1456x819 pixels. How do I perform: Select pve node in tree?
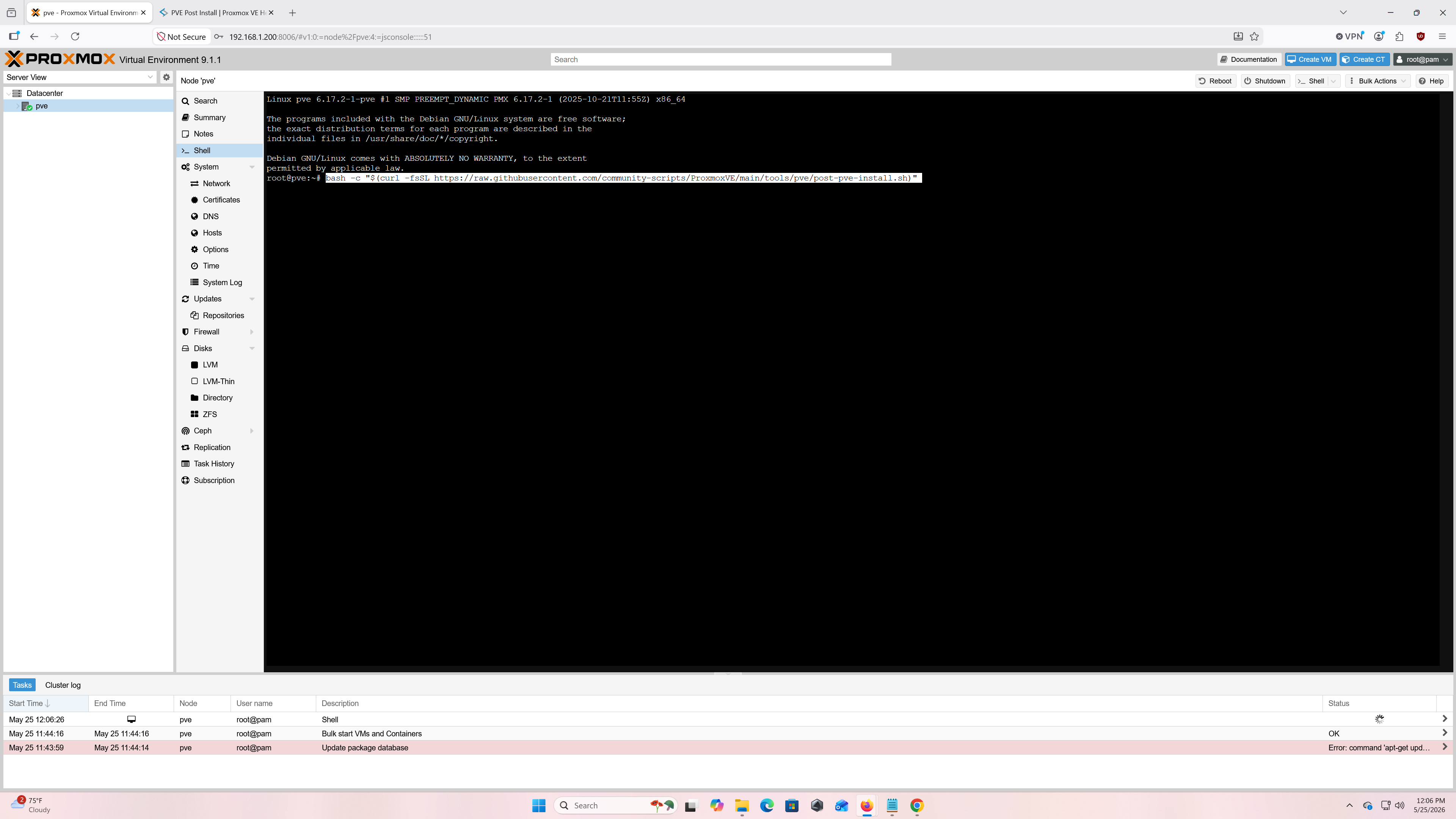(41, 106)
